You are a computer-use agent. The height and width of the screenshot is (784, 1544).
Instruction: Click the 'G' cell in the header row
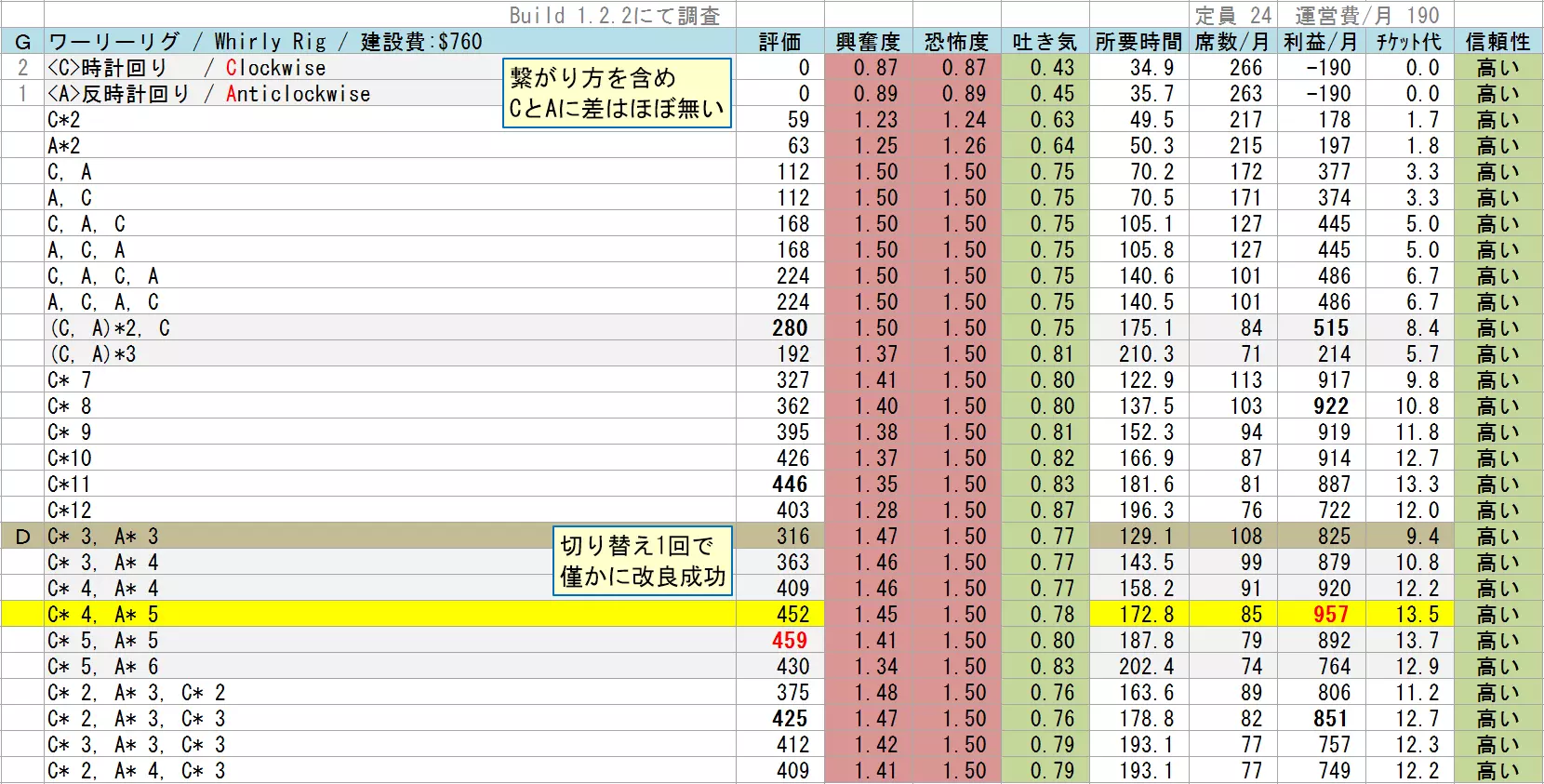[x=23, y=42]
